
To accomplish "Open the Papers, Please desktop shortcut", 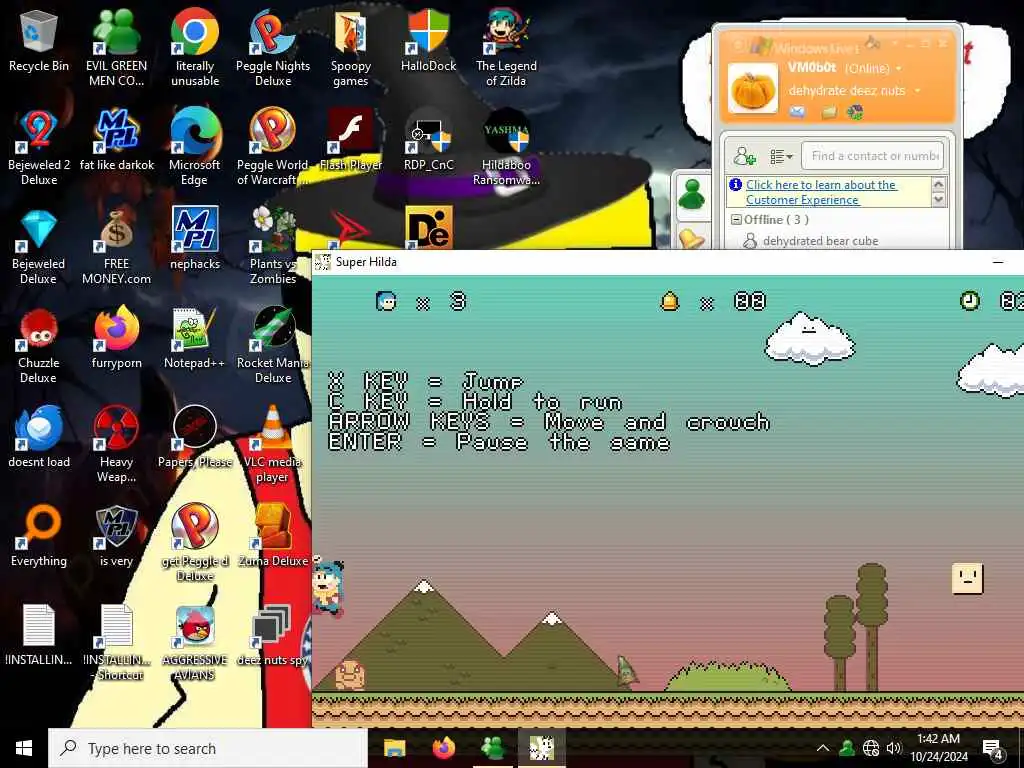I will [x=195, y=437].
